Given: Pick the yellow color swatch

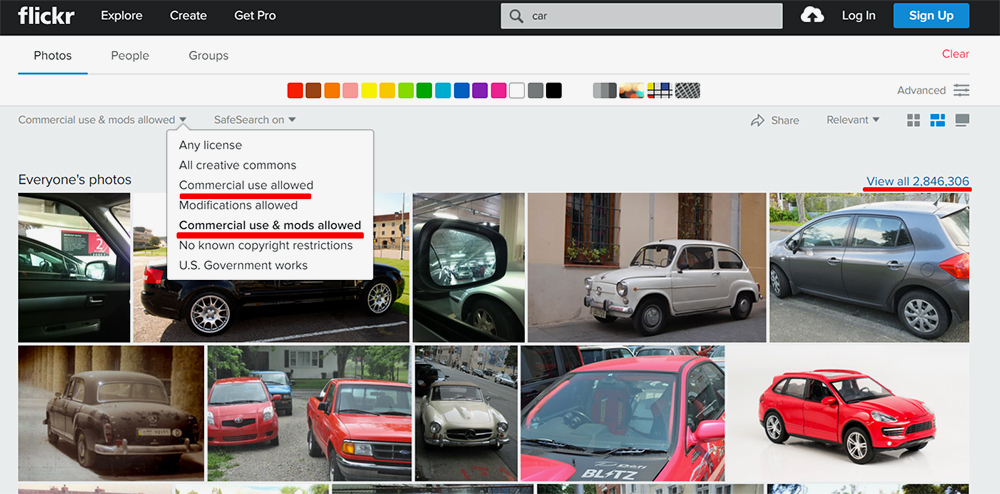Looking at the screenshot, I should (x=369, y=91).
